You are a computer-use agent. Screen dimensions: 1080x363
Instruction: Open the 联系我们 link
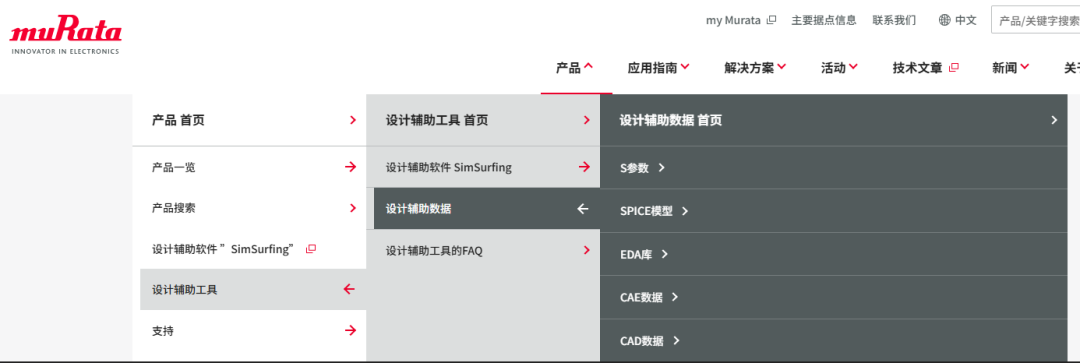click(x=894, y=20)
